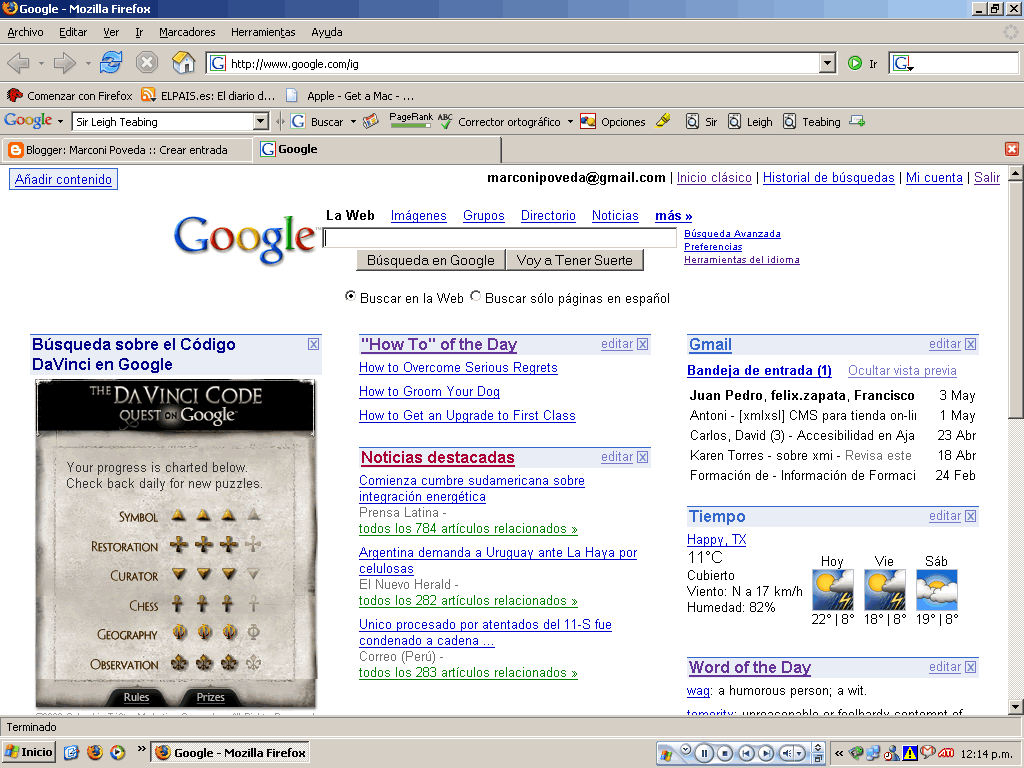
Task: Click the Rules tab in Da Vinci widget
Action: [x=136, y=697]
